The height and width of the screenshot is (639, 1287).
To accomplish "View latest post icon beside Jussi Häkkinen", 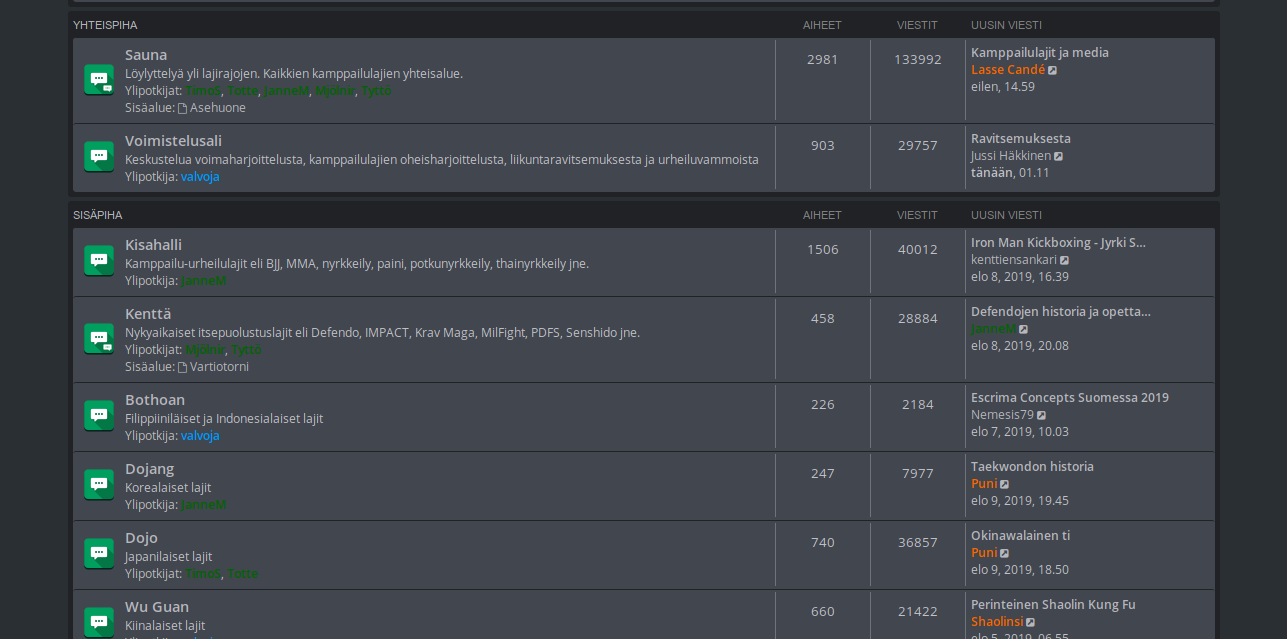I will [x=1059, y=156].
